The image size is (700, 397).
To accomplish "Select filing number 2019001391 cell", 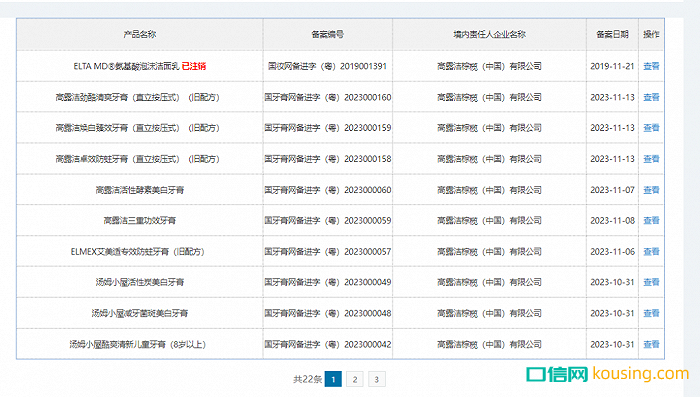I will pos(327,66).
